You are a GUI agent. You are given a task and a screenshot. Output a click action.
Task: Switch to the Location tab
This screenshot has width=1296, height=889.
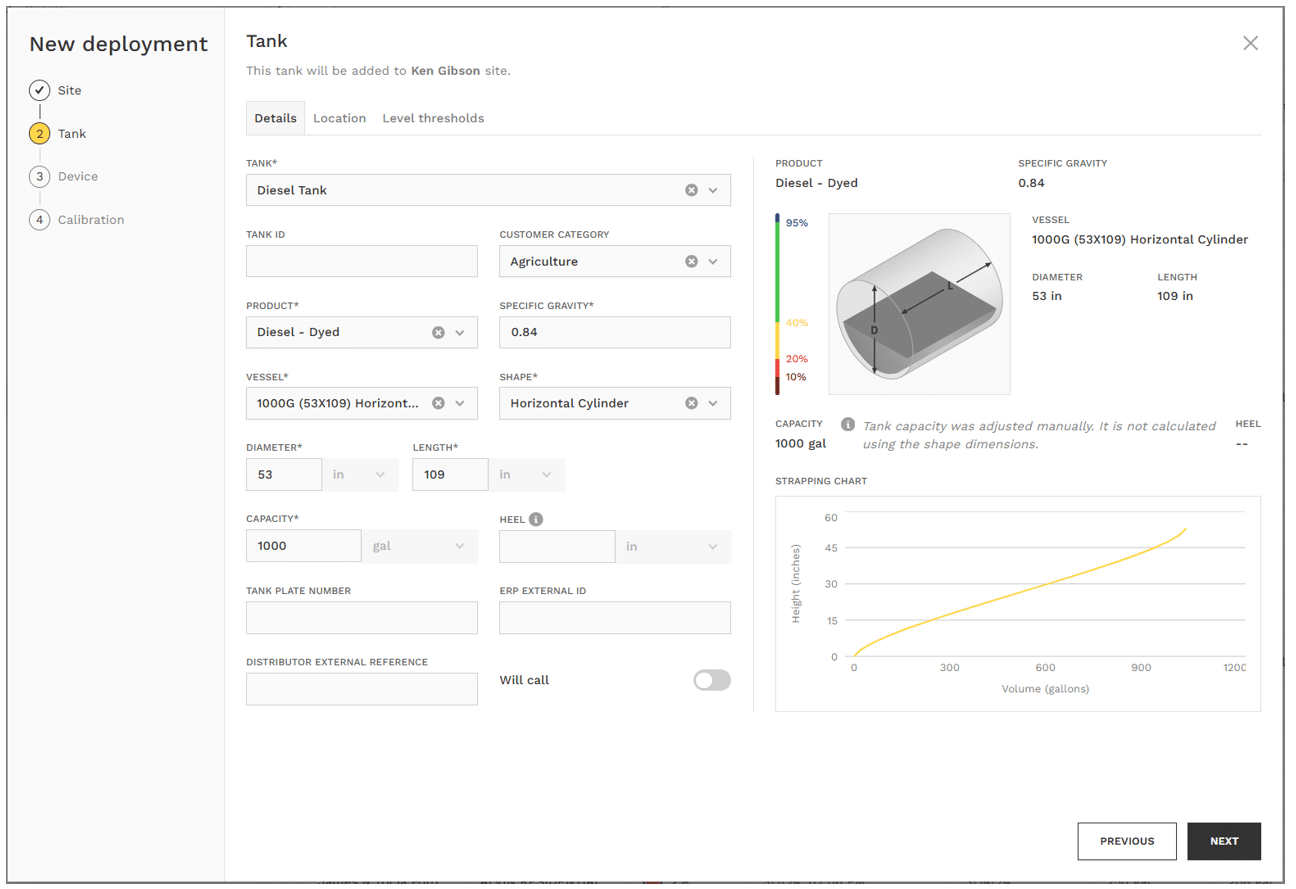339,118
